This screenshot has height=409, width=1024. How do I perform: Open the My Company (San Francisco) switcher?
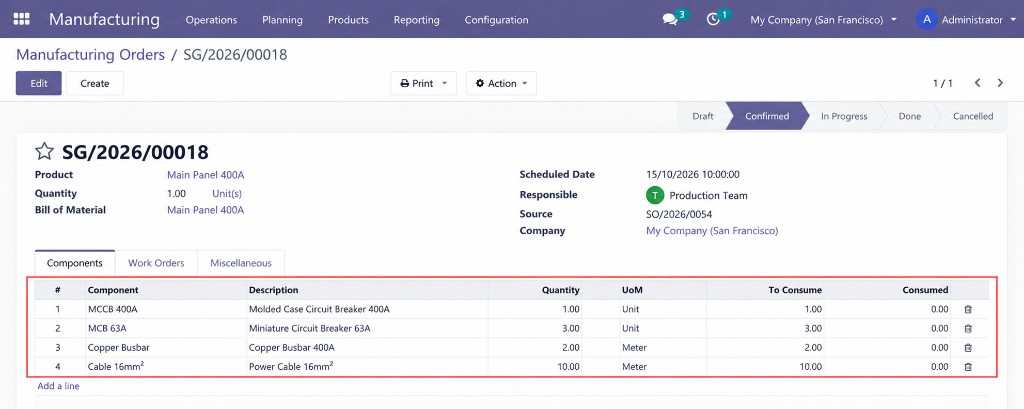coord(824,20)
